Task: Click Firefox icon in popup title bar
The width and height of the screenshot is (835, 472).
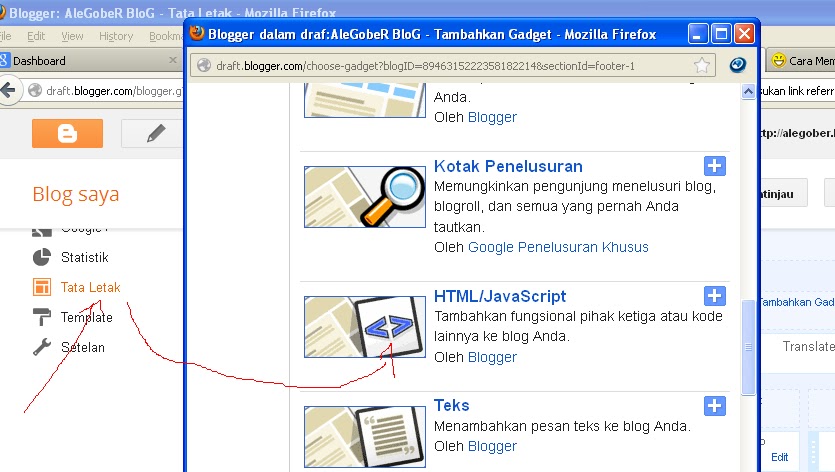Action: coord(197,33)
